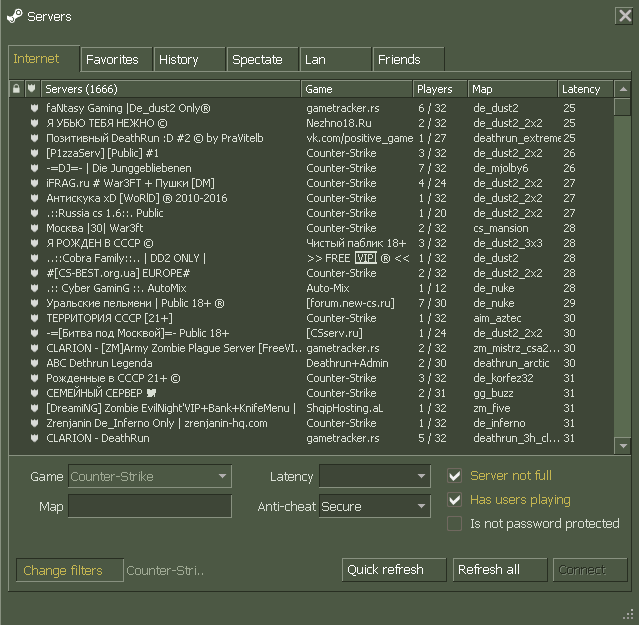Click the Connect button
The width and height of the screenshot is (639, 625).
point(590,570)
